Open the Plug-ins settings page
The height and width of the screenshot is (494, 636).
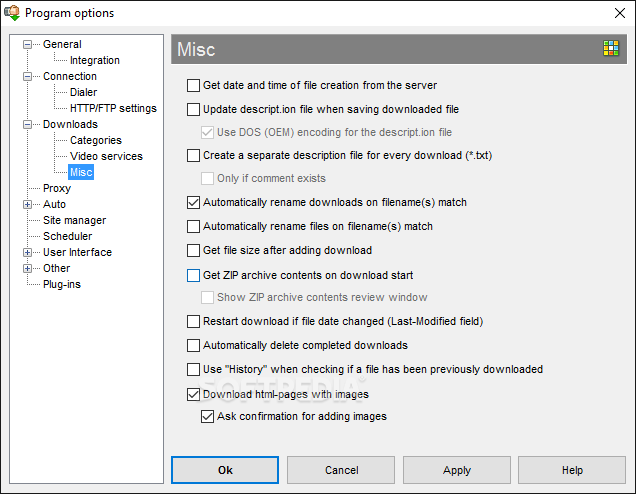[x=62, y=284]
